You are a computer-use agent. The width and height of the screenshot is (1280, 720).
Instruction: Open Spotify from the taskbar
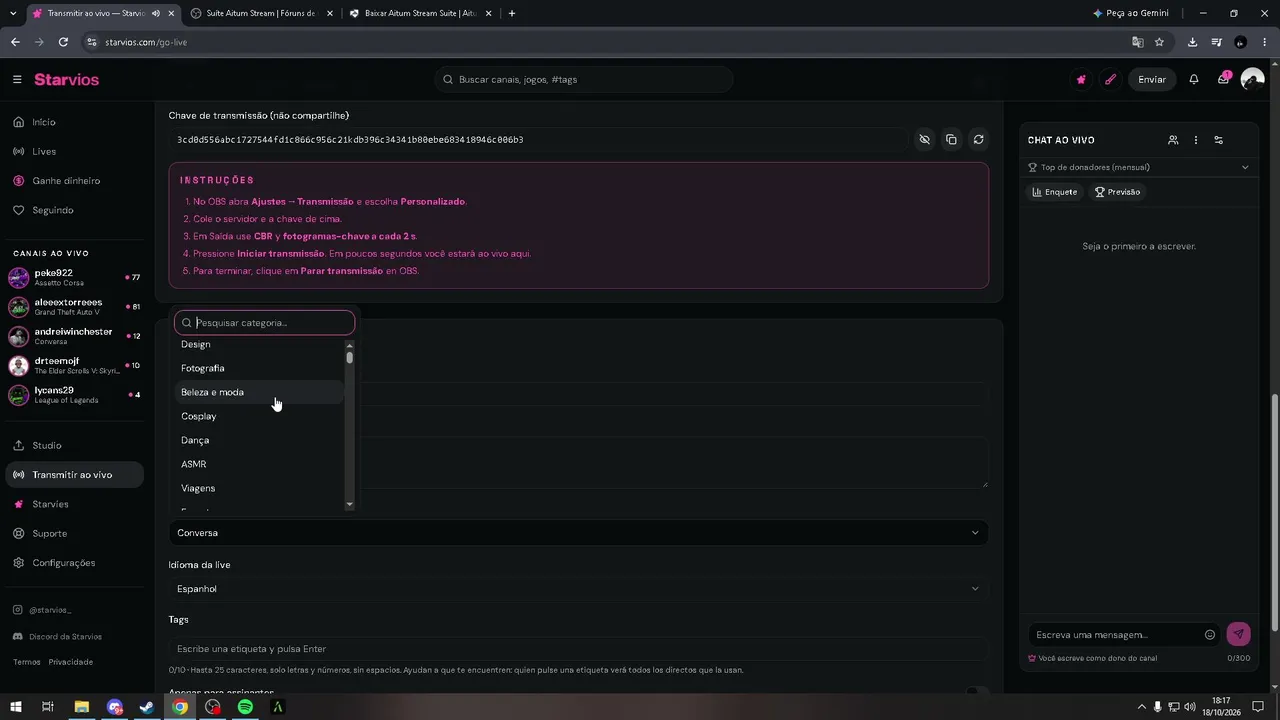tap(245, 707)
